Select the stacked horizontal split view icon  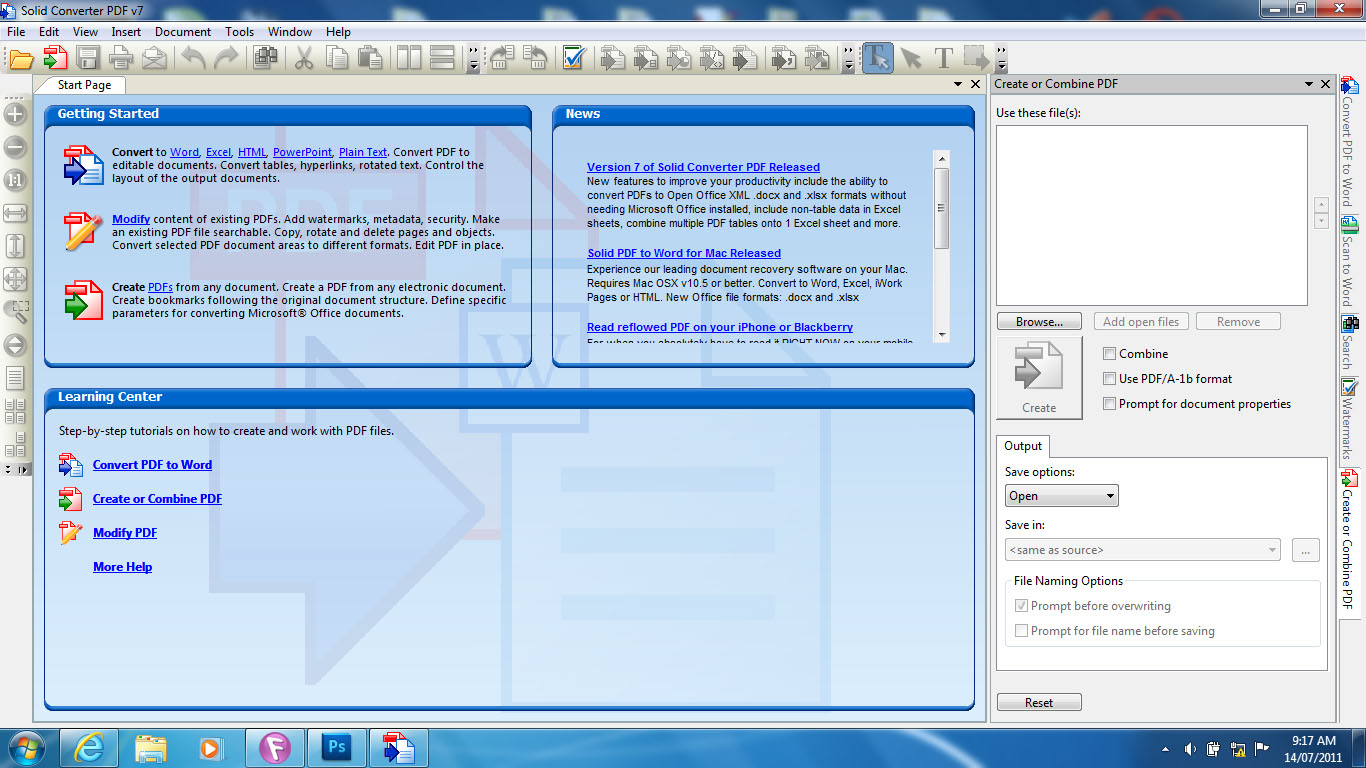pos(442,58)
